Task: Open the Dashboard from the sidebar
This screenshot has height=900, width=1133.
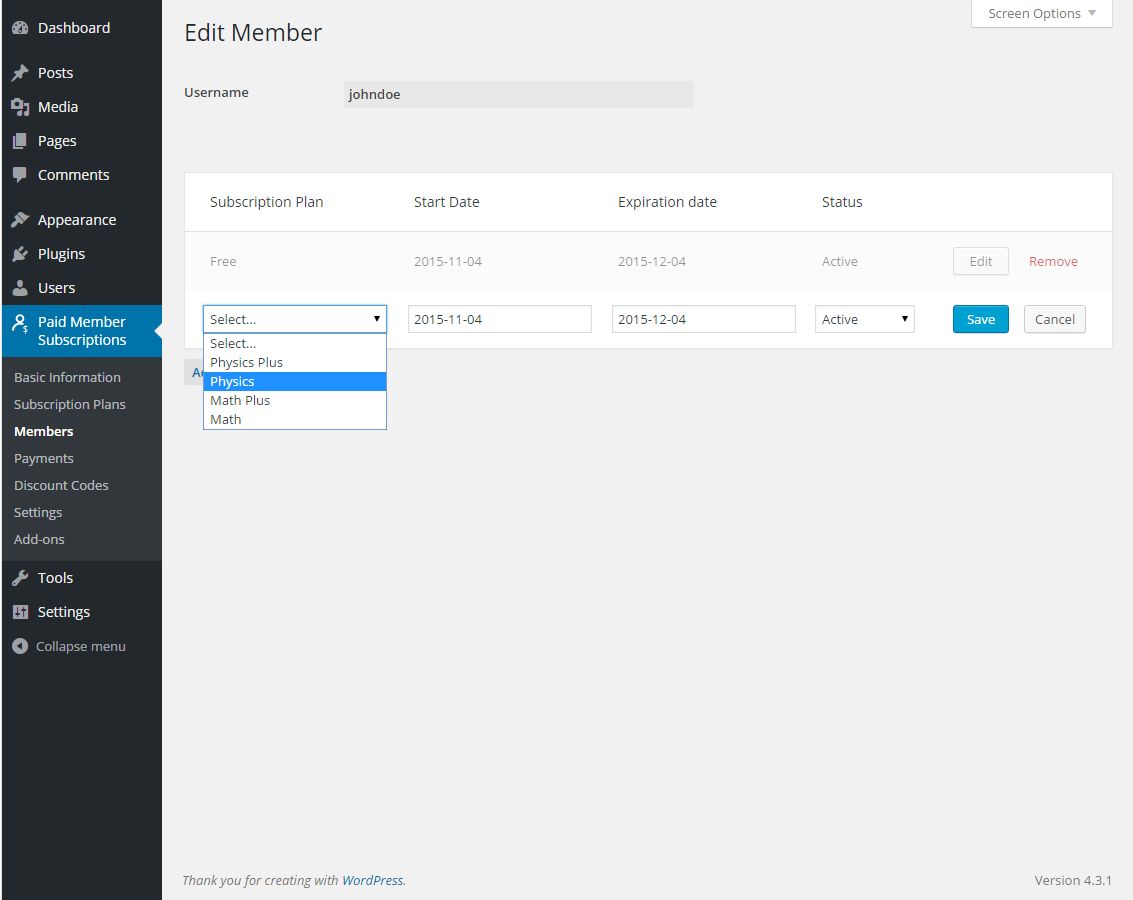Action: pos(22,27)
